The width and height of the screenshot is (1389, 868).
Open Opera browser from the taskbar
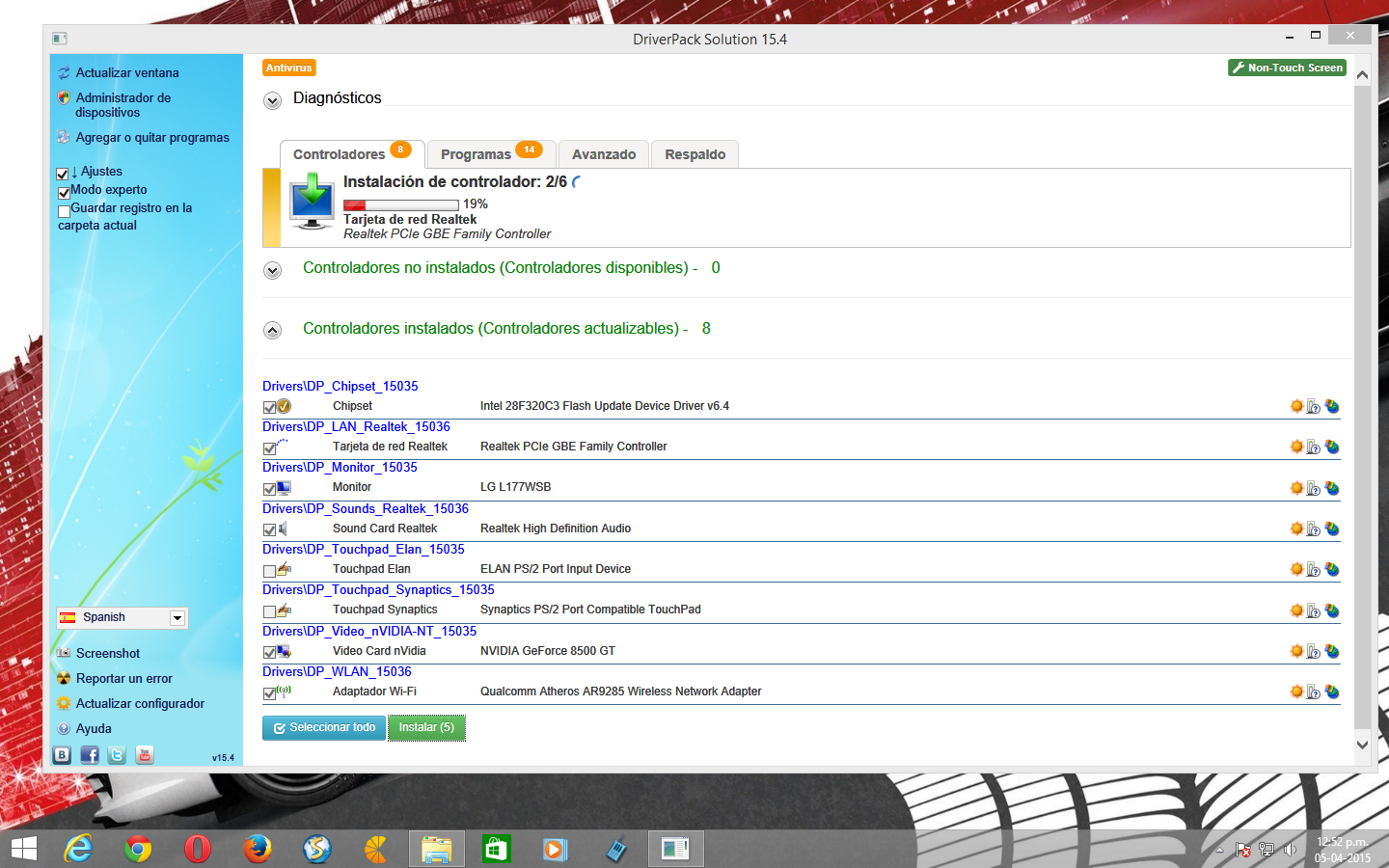click(198, 849)
